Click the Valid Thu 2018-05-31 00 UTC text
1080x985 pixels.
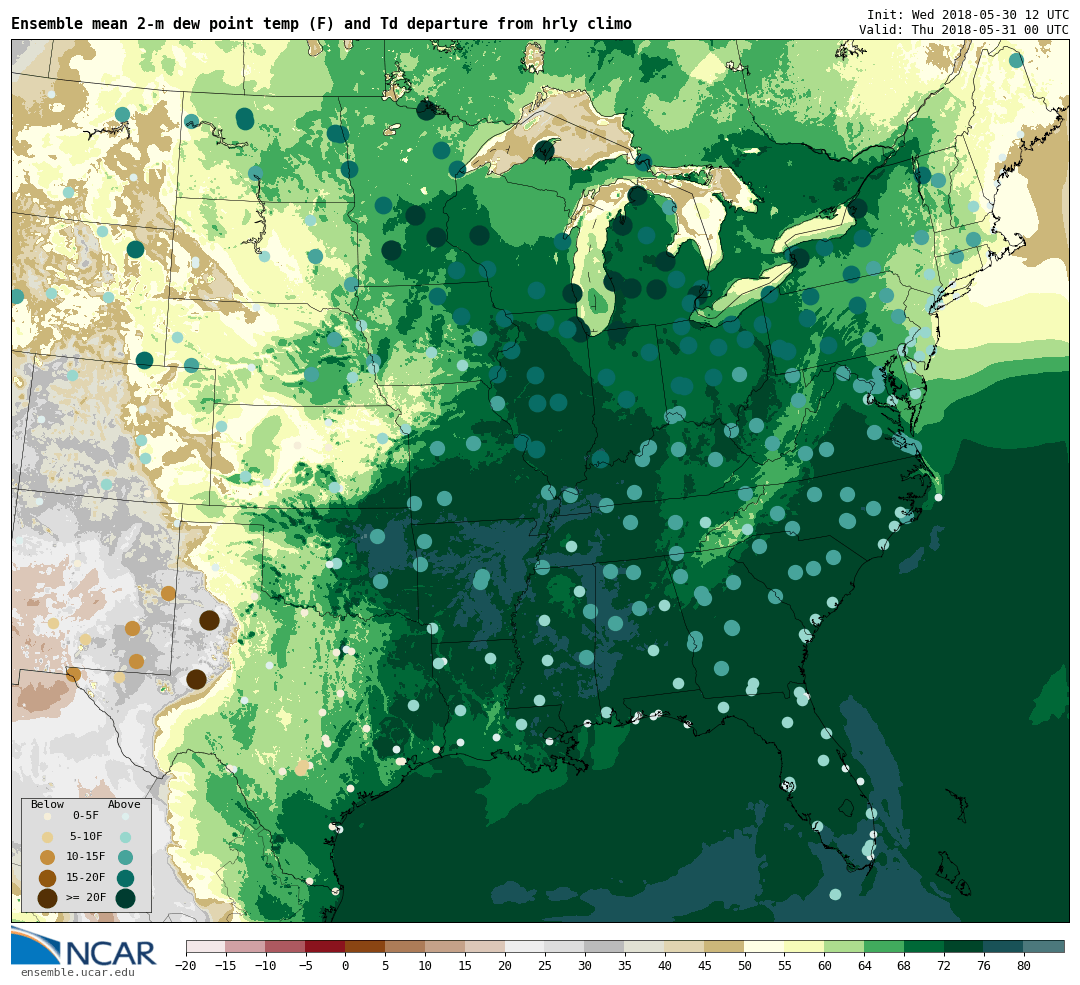click(963, 30)
